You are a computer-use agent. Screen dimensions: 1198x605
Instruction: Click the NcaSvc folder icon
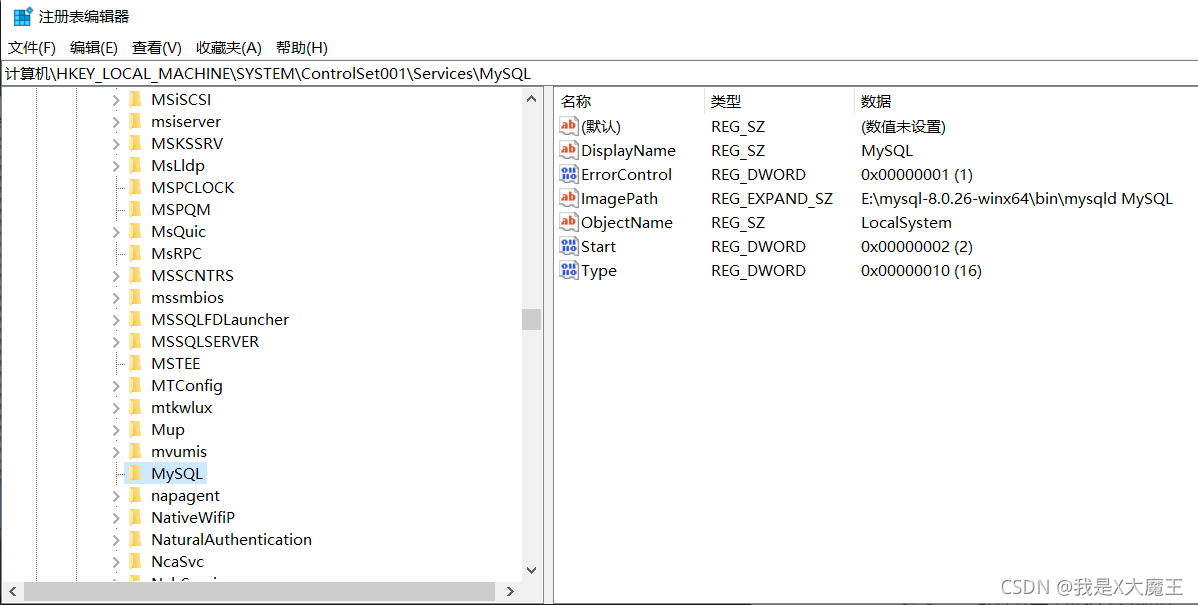click(x=135, y=561)
